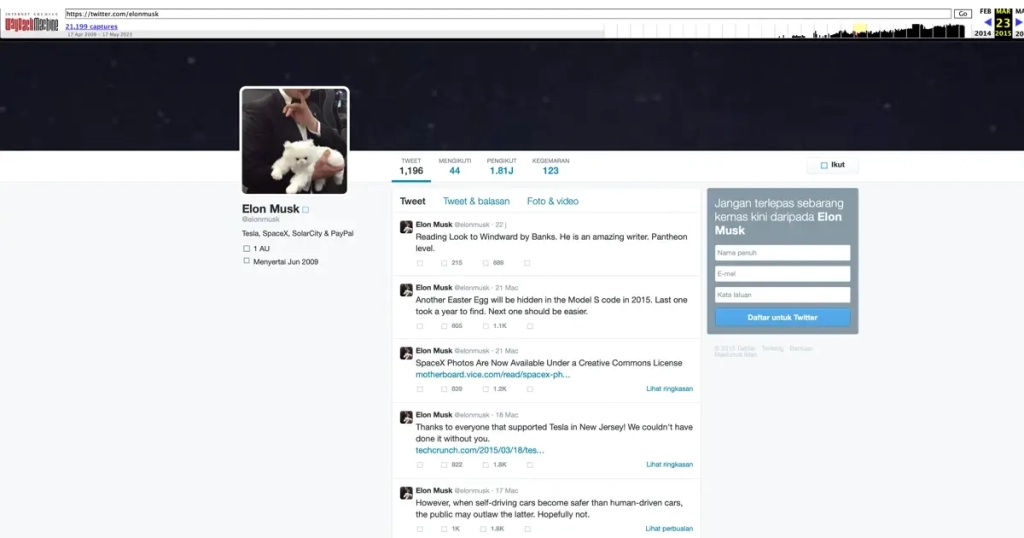1024x538 pixels.
Task: Click avatar on the Look to Windward tweet
Action: tap(406, 227)
